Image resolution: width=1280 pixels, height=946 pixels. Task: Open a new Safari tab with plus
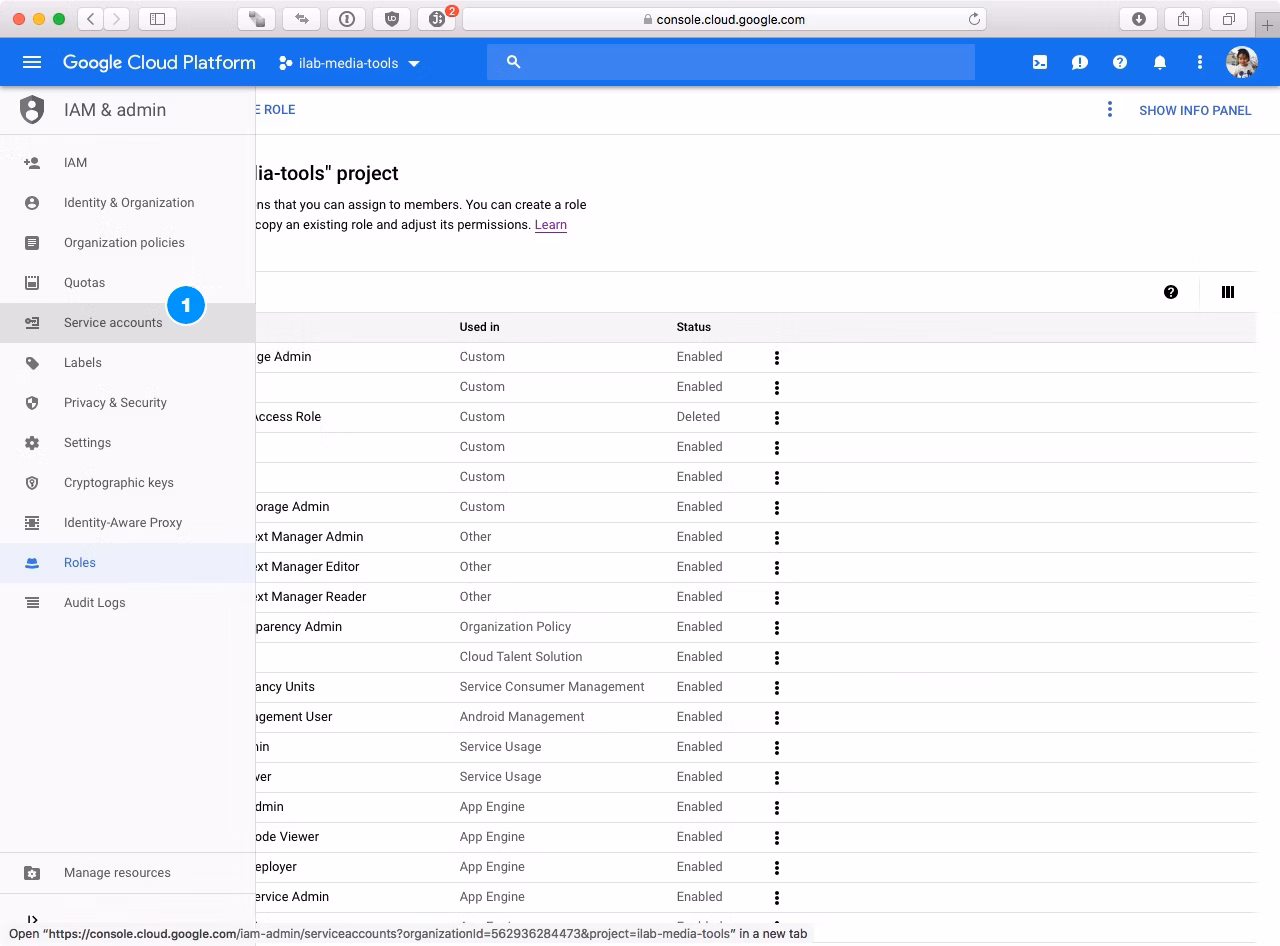point(1267,24)
